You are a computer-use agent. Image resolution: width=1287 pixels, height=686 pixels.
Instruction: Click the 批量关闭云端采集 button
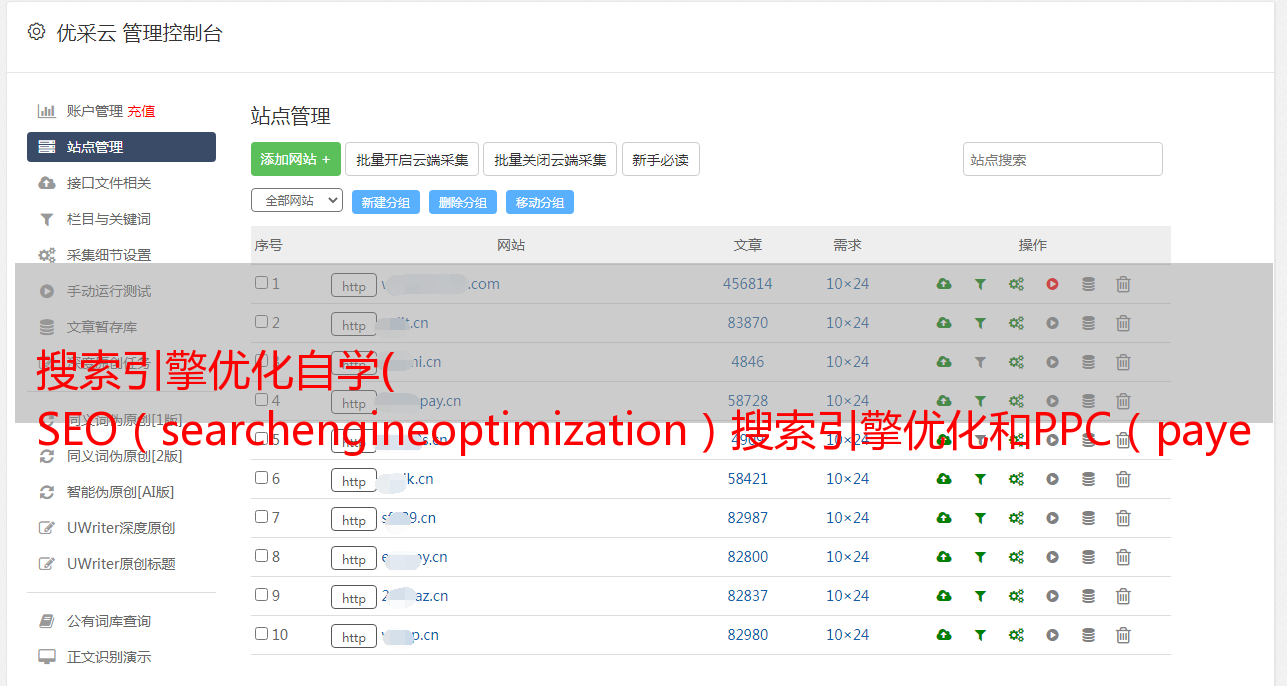[550, 159]
